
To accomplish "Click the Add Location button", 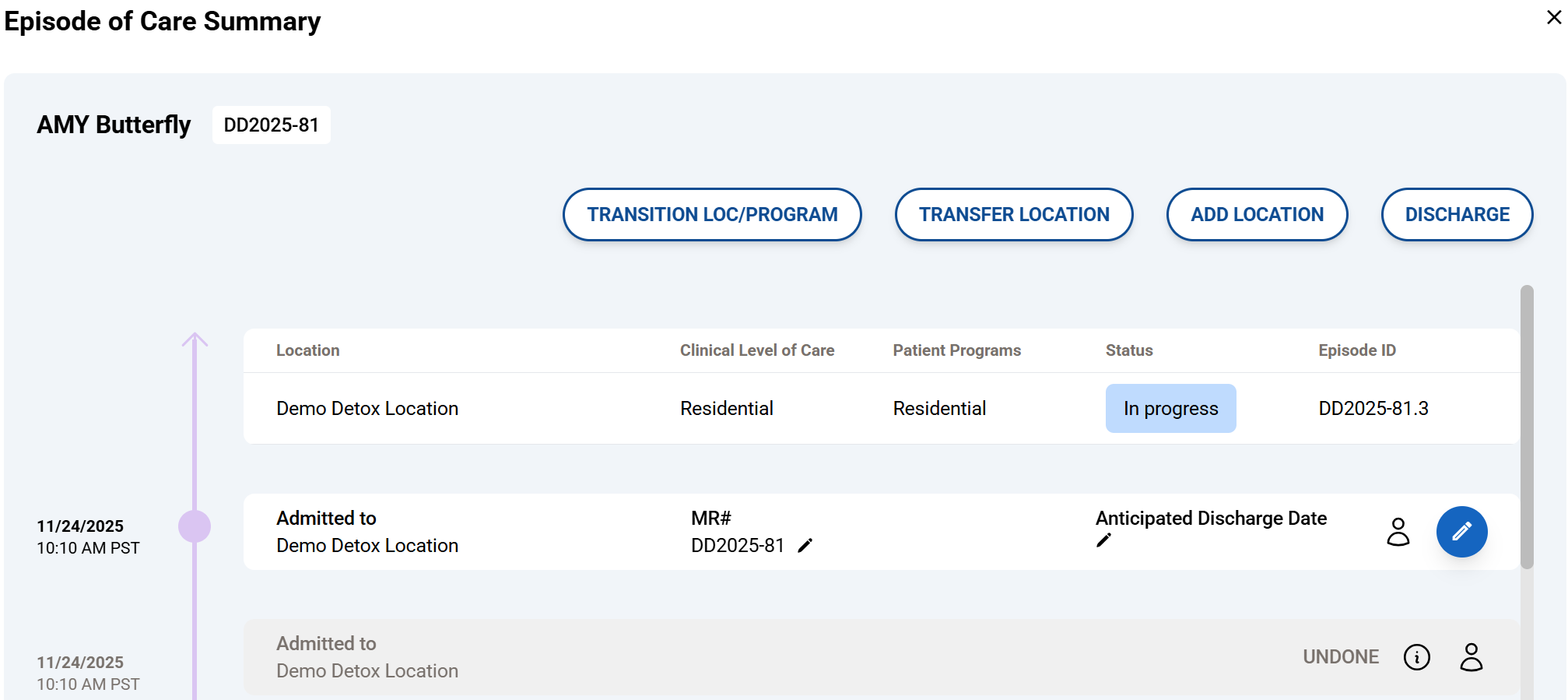I will pos(1257,214).
